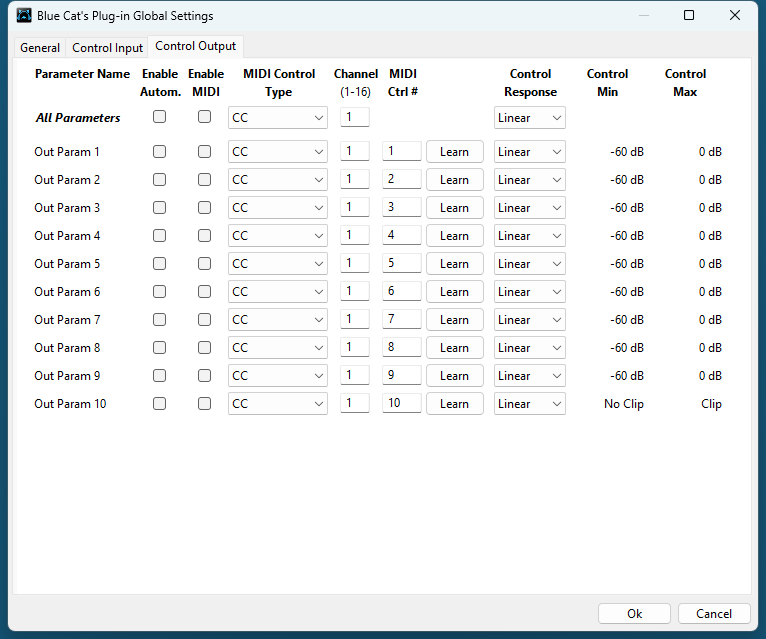Open the Control Input tab
This screenshot has height=639, width=766.
point(107,48)
